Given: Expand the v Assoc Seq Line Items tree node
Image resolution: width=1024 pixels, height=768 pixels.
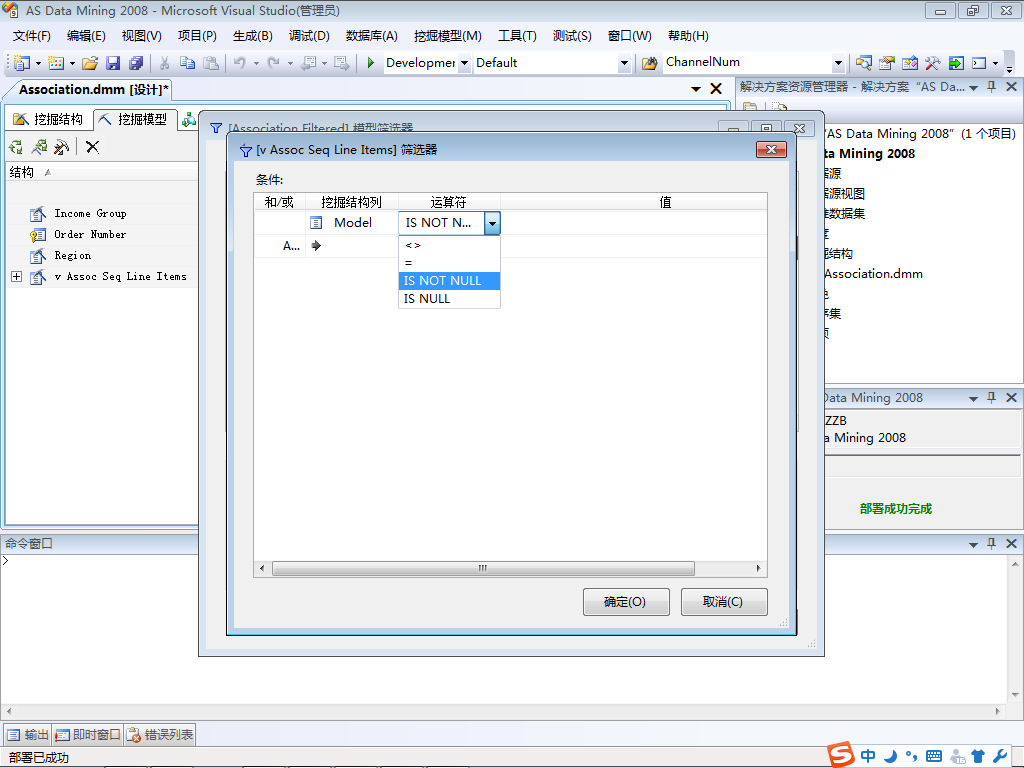Looking at the screenshot, I should click(x=16, y=277).
